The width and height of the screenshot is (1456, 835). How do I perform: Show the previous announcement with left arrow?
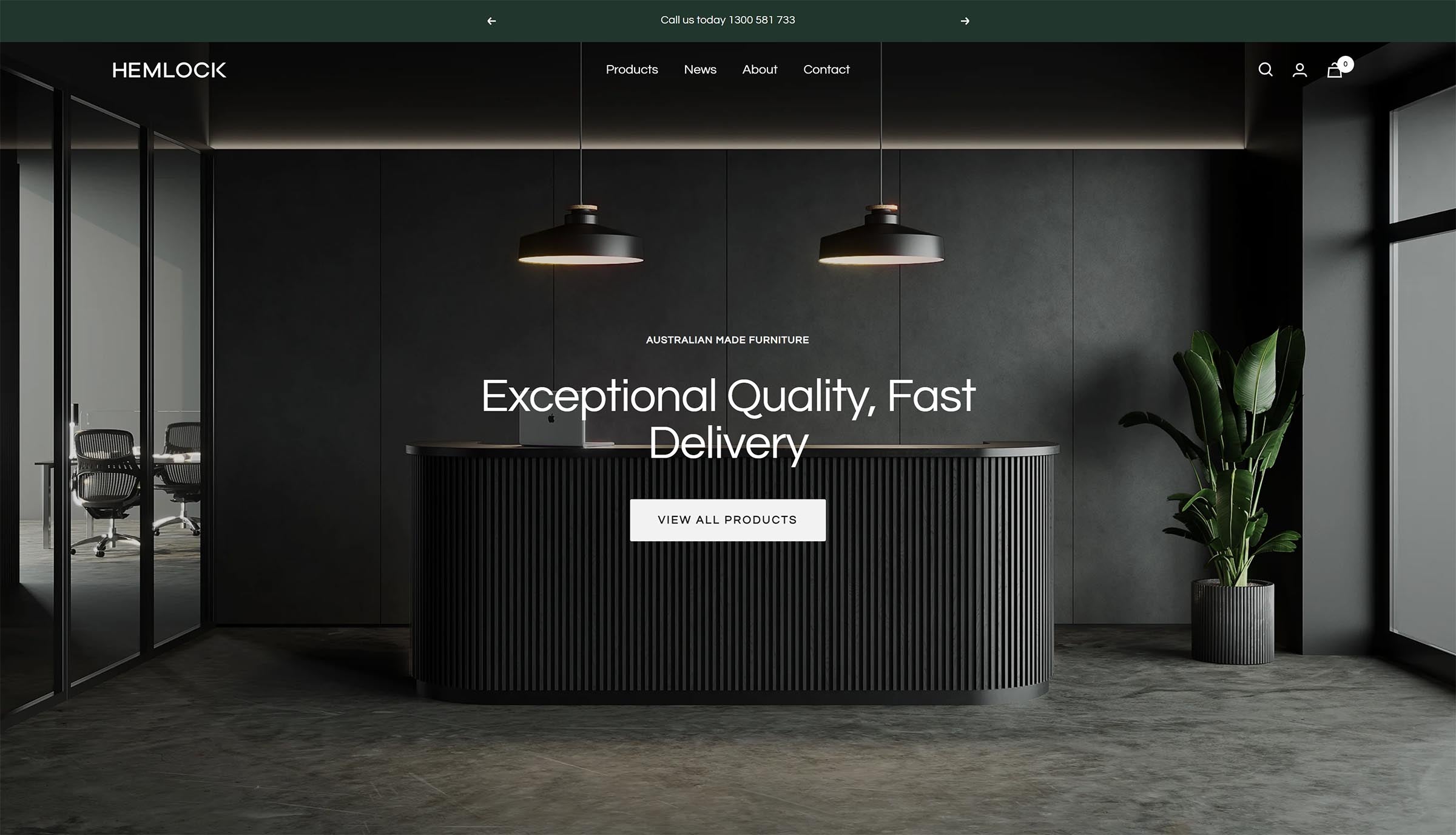pyautogui.click(x=491, y=21)
